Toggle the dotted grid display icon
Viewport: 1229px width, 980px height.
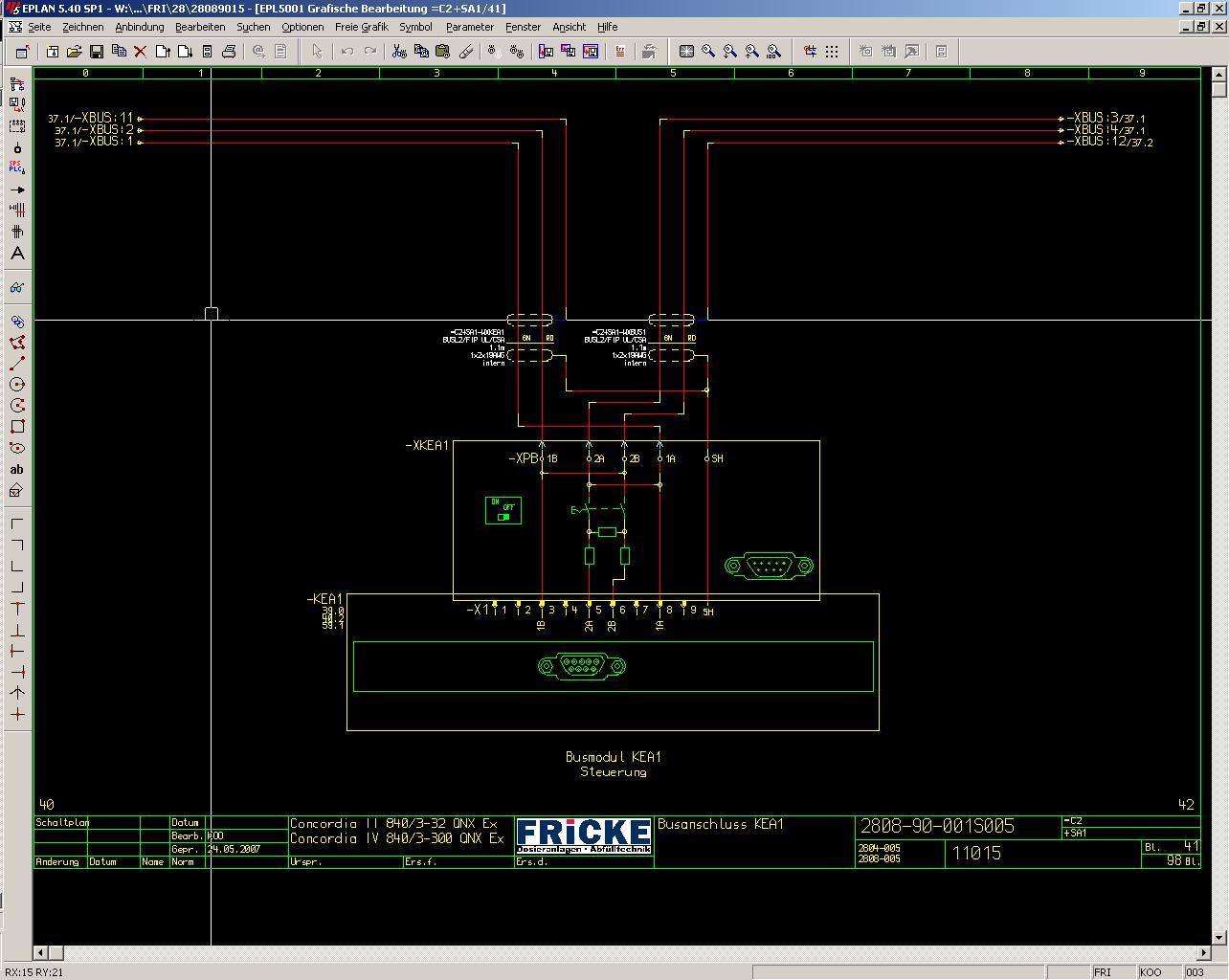[832, 52]
